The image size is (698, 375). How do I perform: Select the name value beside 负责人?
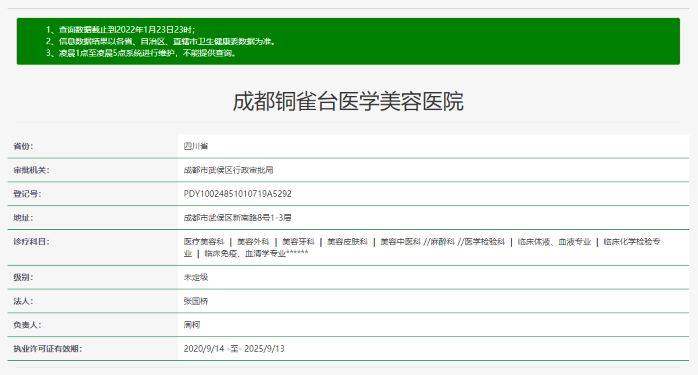[192, 325]
